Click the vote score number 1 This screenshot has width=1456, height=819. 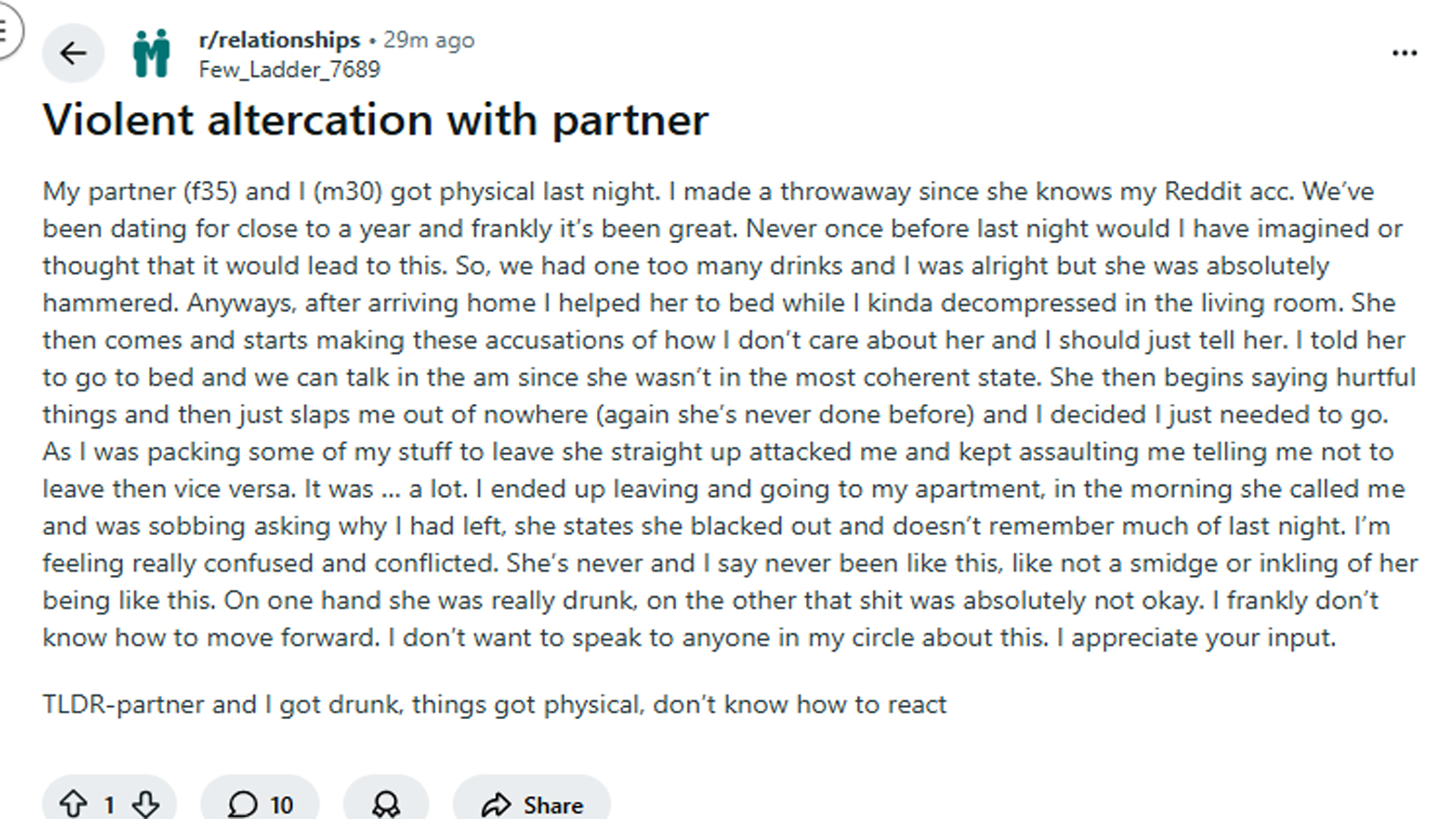pyautogui.click(x=109, y=805)
